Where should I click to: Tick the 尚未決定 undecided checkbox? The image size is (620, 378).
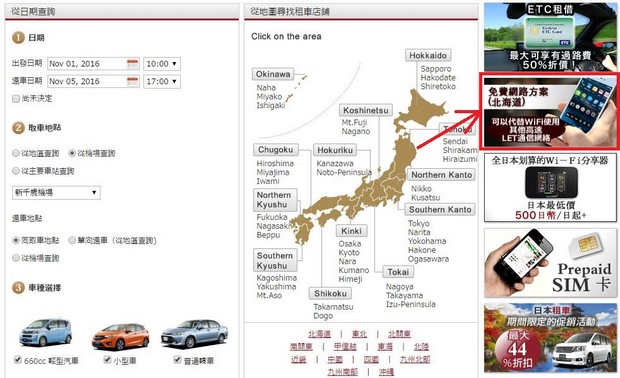(x=16, y=98)
